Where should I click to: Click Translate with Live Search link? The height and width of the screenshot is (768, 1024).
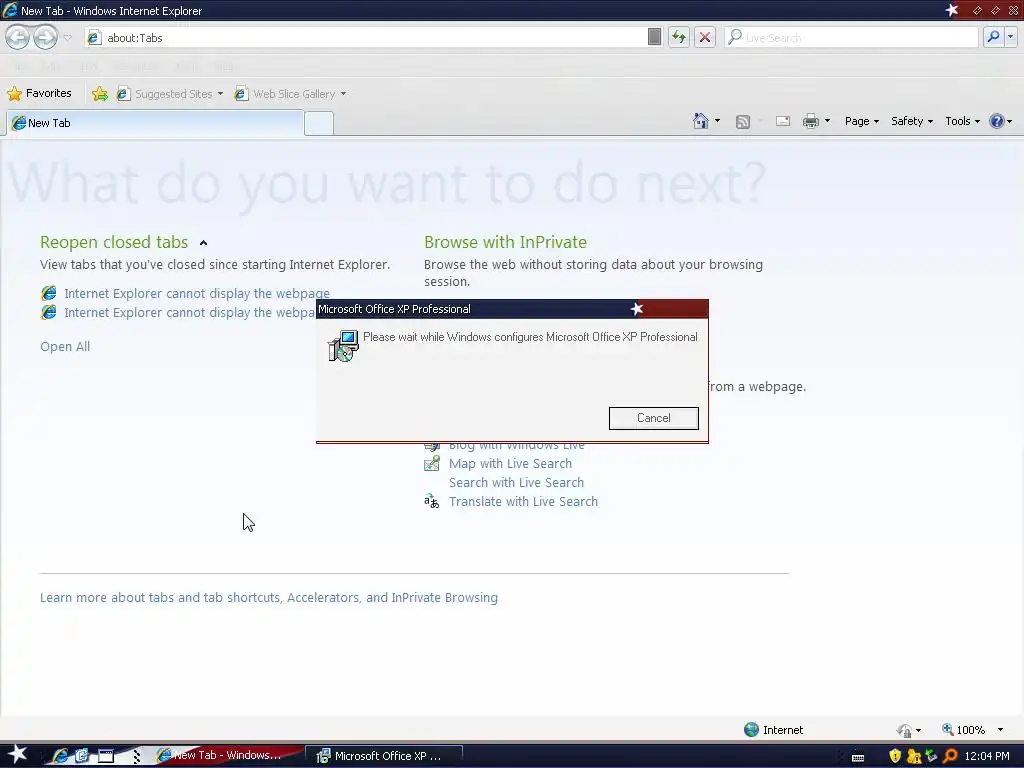(x=523, y=502)
